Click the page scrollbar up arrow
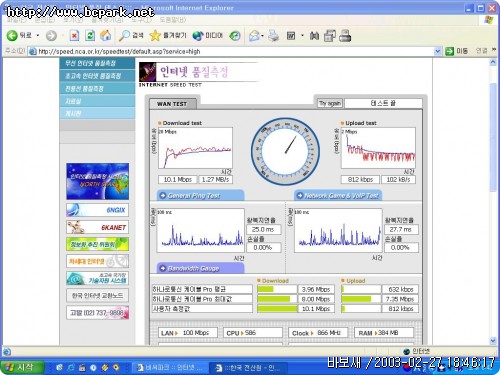Image resolution: width=500 pixels, height=375 pixels. [x=493, y=62]
